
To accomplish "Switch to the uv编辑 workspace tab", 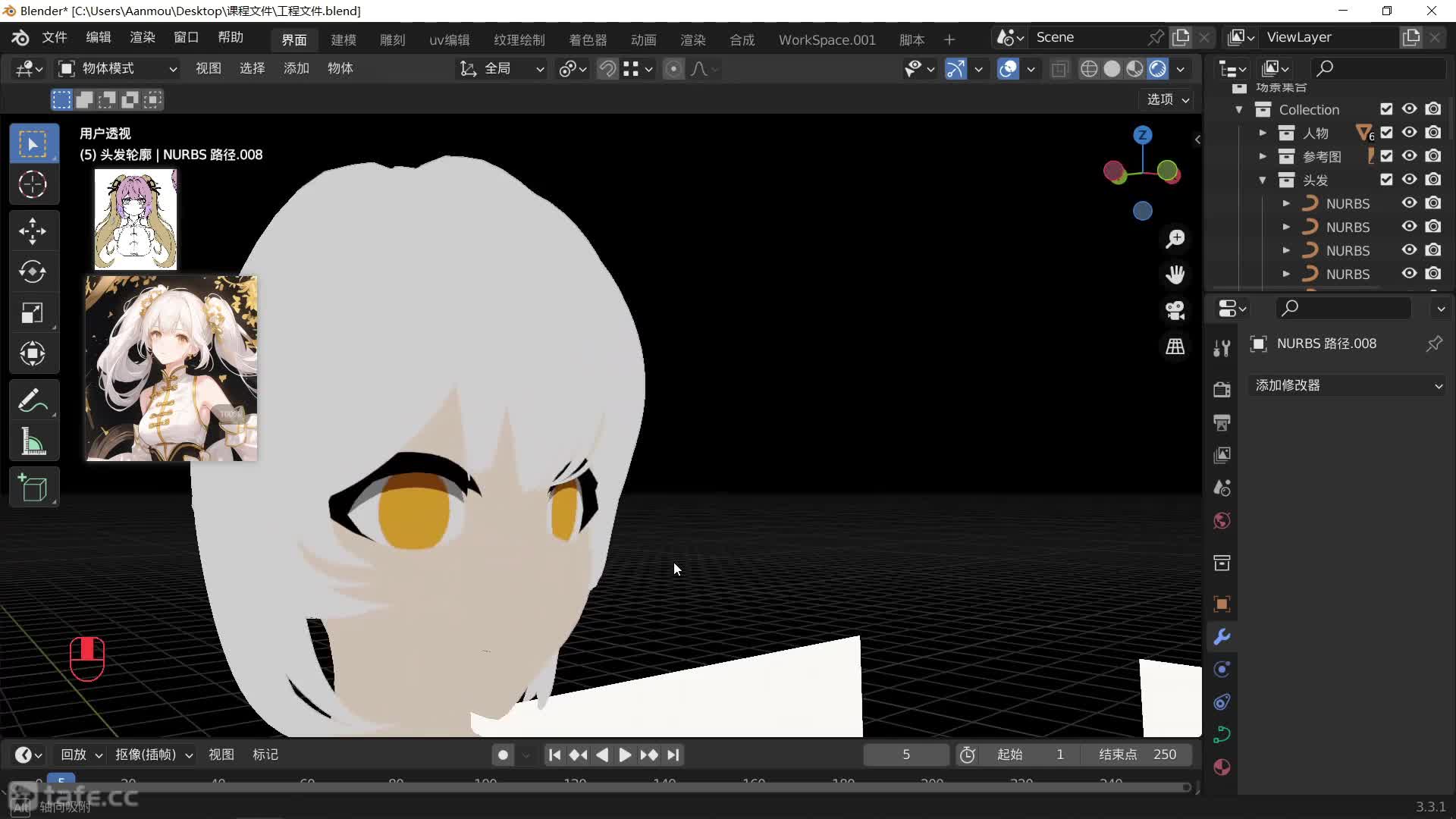I will coord(450,40).
